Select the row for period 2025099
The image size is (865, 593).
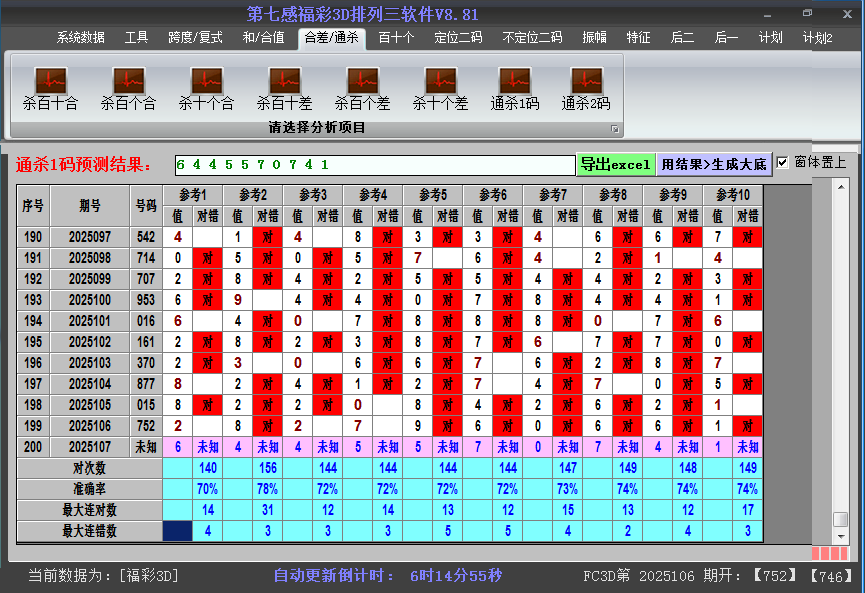[389, 279]
